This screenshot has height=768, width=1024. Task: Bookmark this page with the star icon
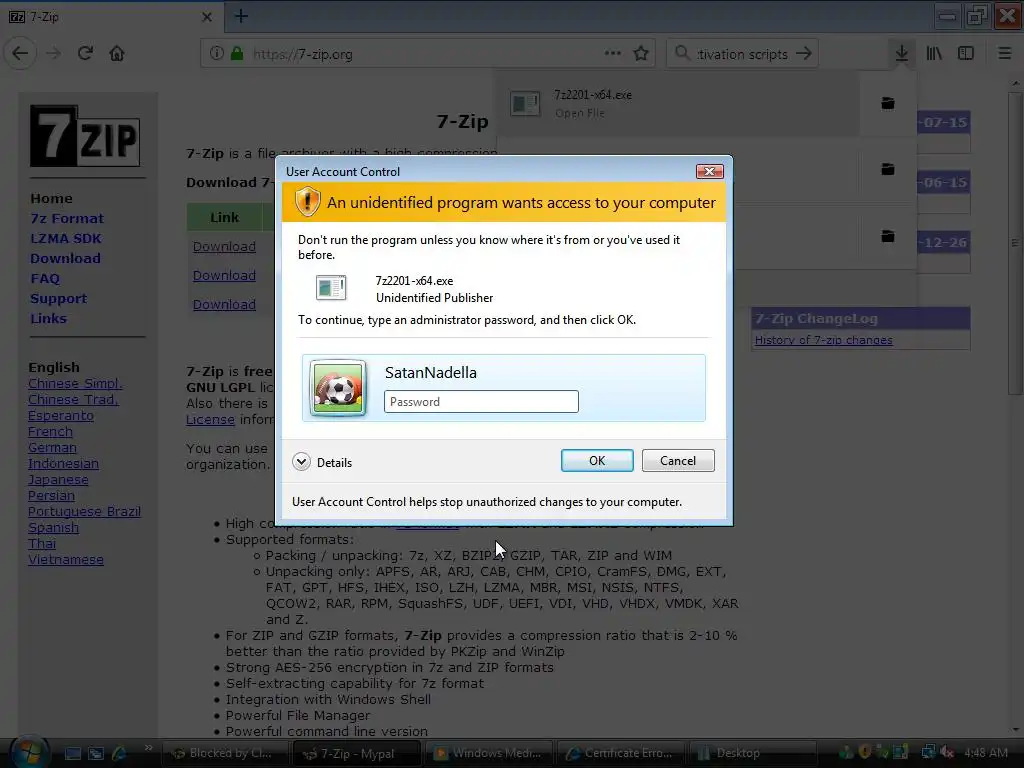pyautogui.click(x=641, y=54)
